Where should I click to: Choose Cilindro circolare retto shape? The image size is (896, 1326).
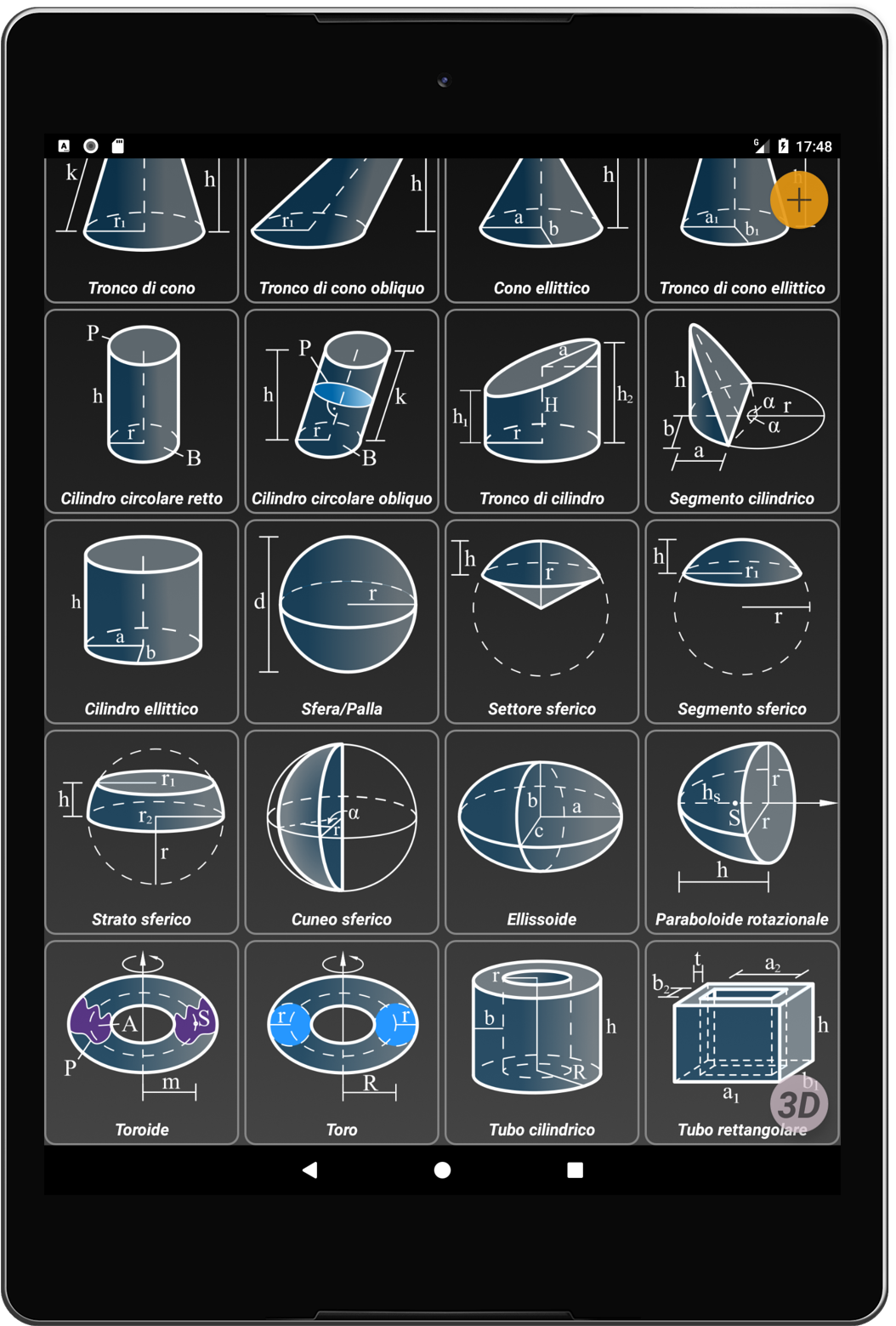(x=142, y=412)
